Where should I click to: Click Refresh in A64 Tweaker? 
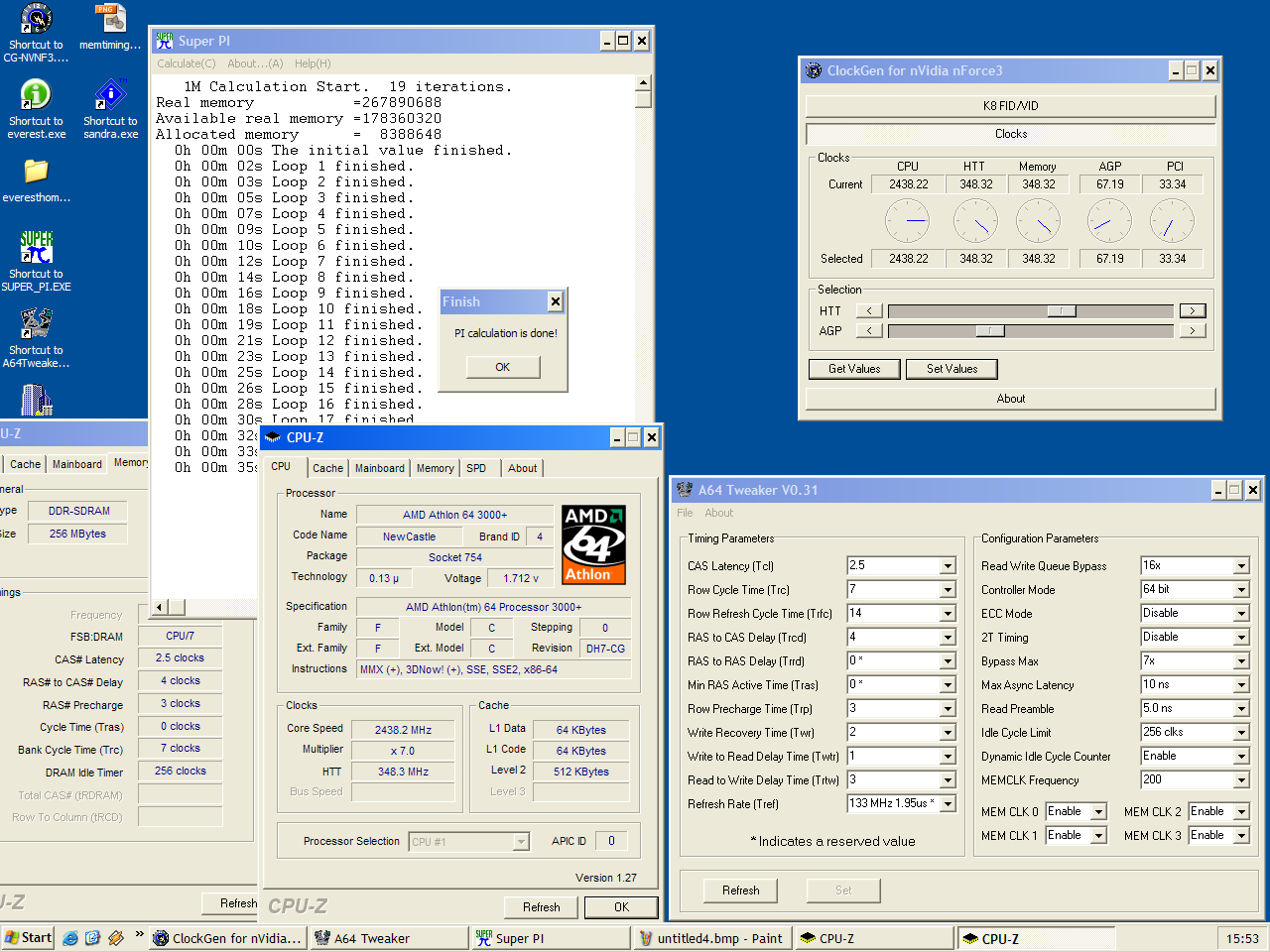tap(741, 891)
